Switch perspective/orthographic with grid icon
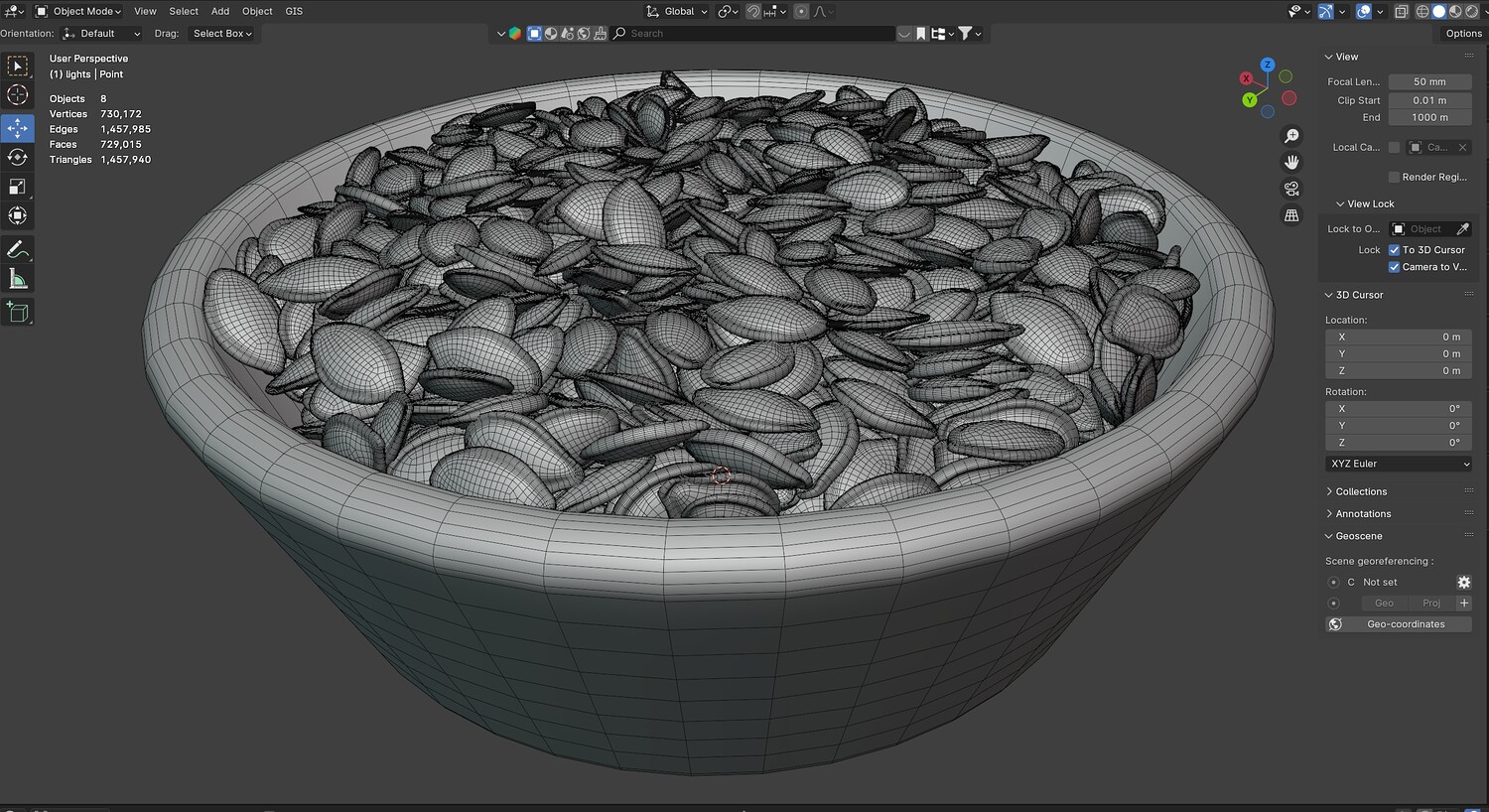 pos(1291,214)
